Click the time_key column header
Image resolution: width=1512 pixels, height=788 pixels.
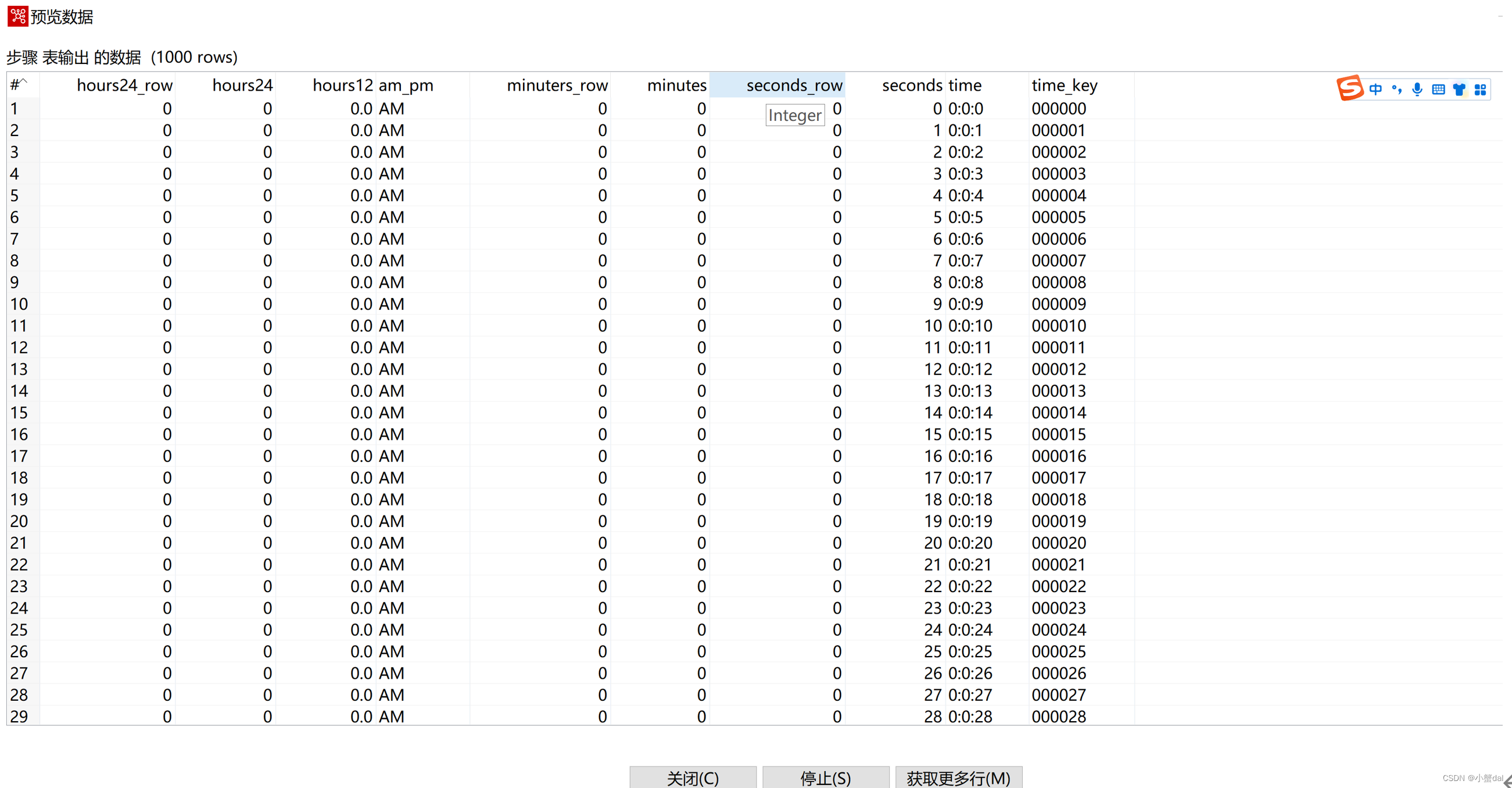click(1064, 85)
